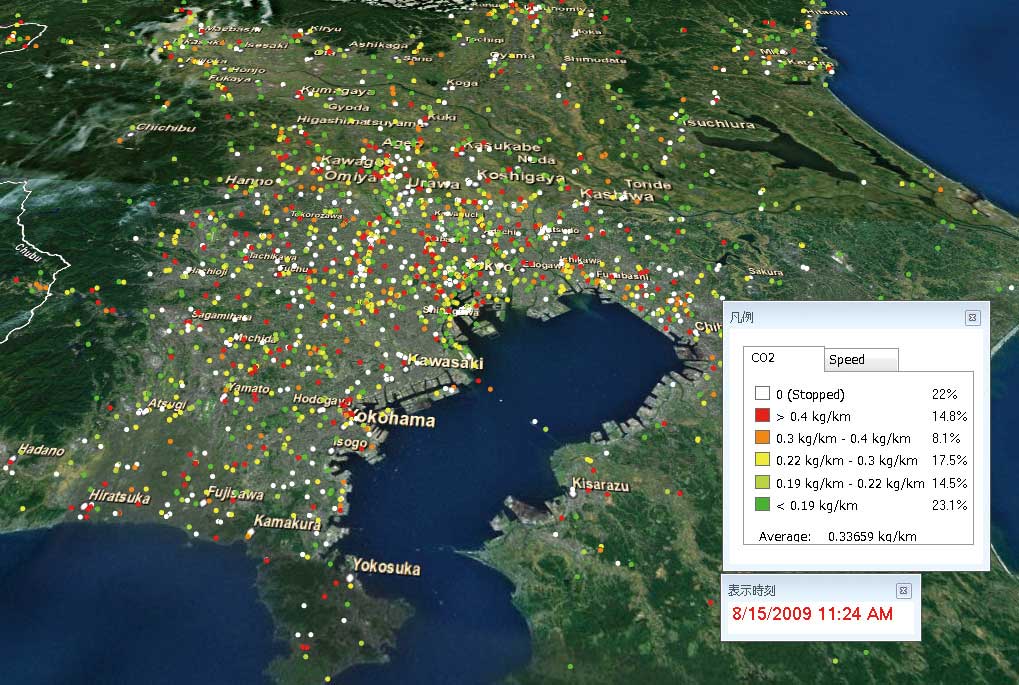Click the white Stopped color swatch

tap(762, 394)
